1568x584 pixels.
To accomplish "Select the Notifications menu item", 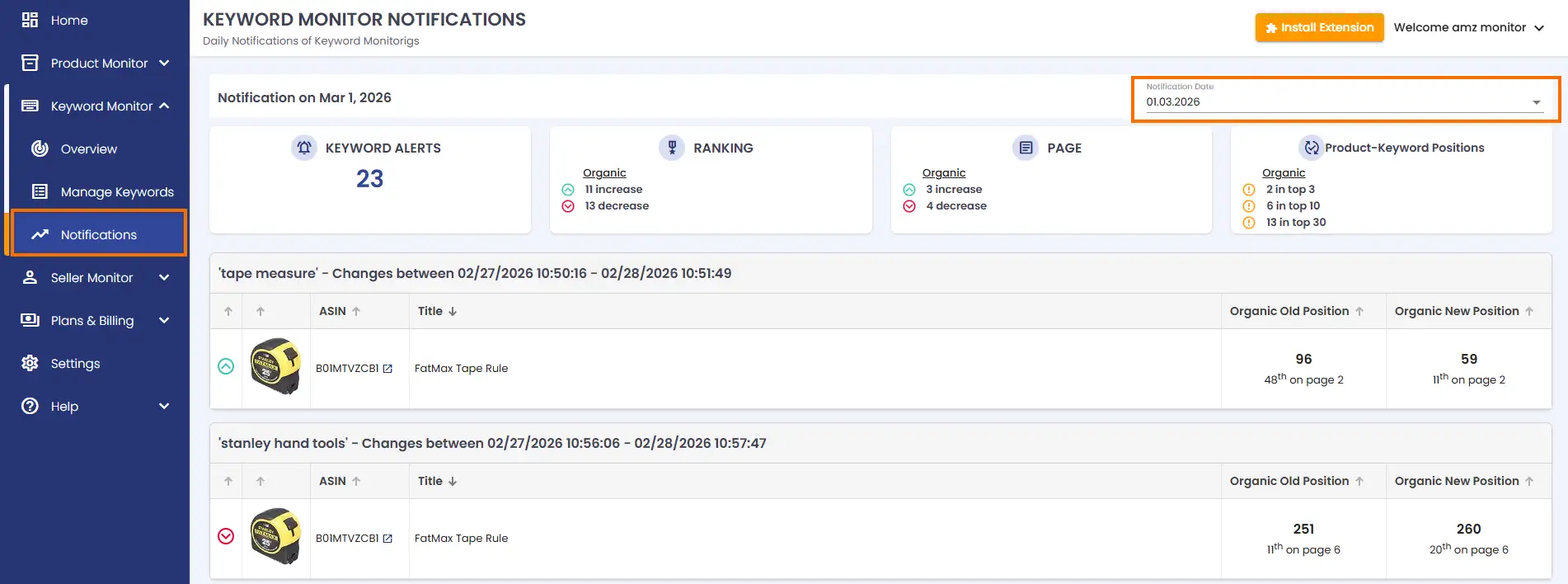I will [99, 234].
